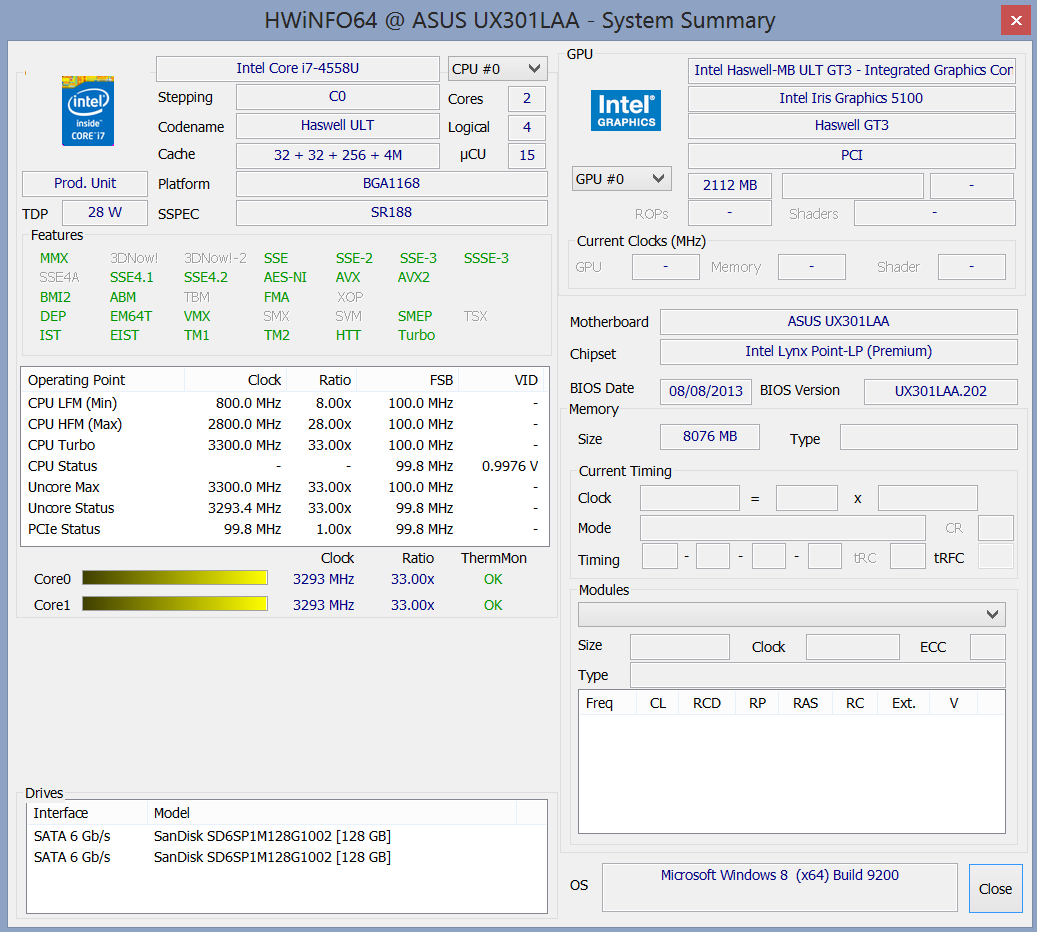Click the FSB column header
Viewport: 1037px width, 932px height.
pyautogui.click(x=407, y=380)
